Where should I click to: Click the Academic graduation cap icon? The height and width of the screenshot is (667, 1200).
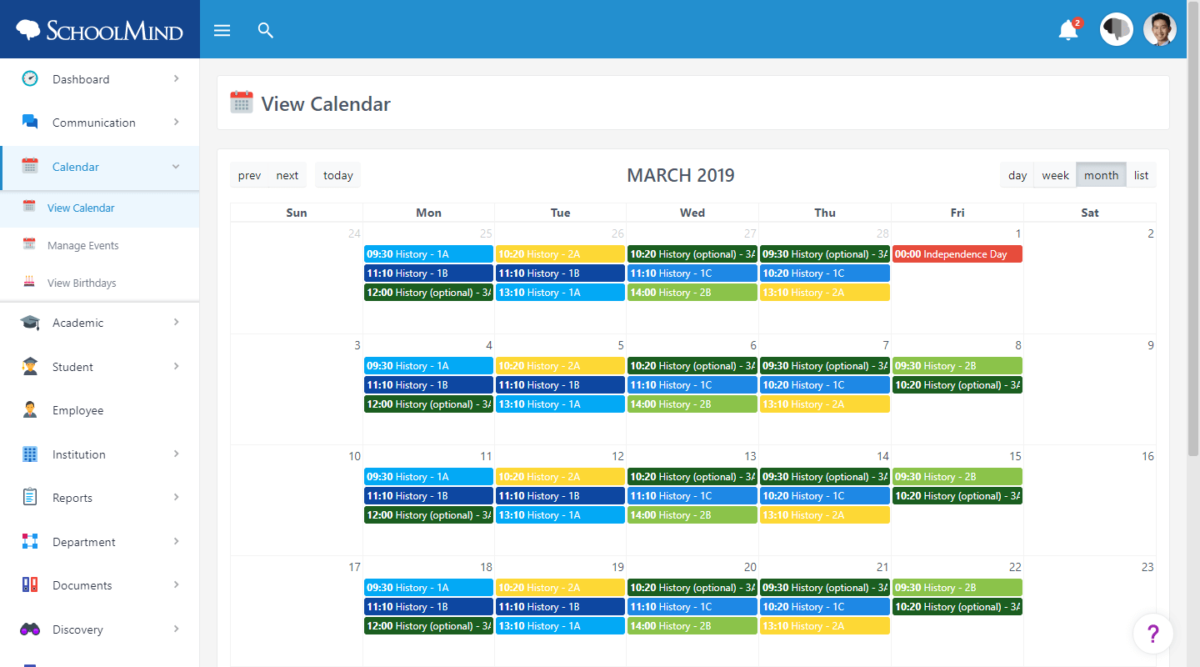click(30, 322)
